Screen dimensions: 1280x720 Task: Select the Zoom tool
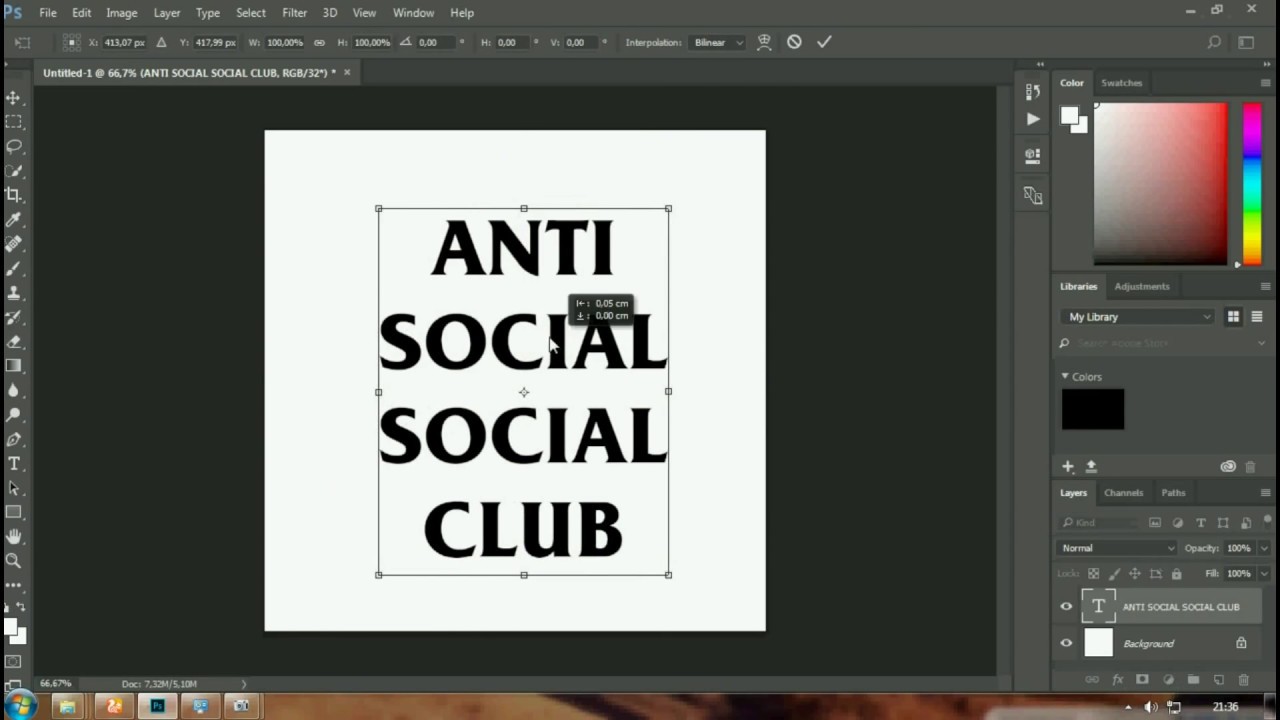click(14, 561)
